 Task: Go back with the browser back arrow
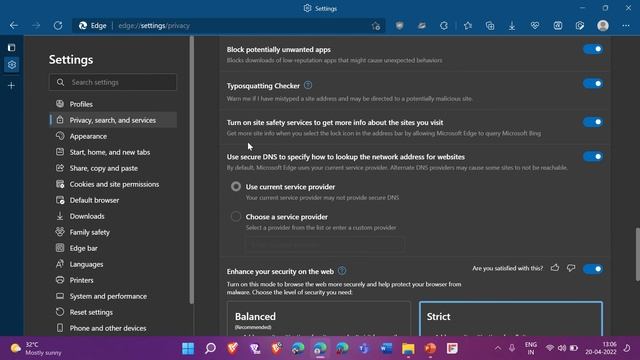14,25
